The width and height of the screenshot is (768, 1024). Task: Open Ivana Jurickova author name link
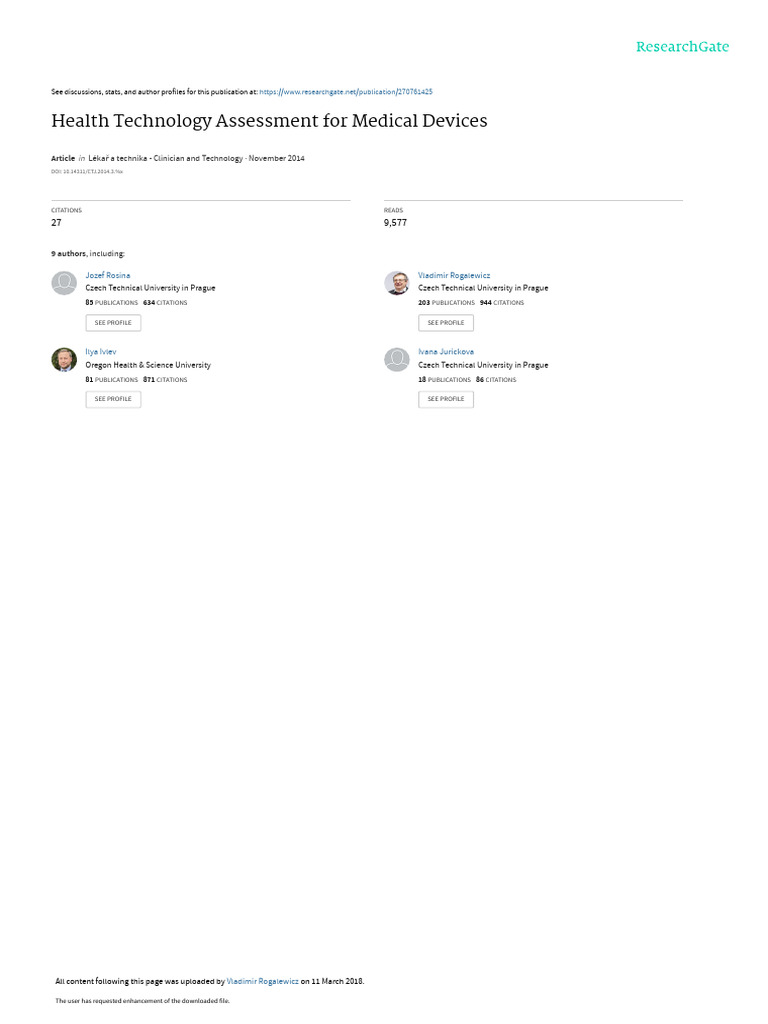tap(446, 352)
